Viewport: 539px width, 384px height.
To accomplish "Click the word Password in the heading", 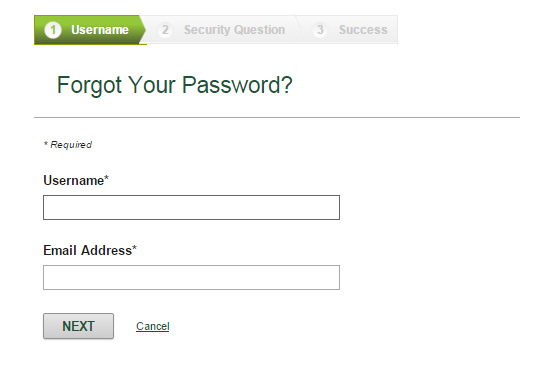I will coord(236,85).
